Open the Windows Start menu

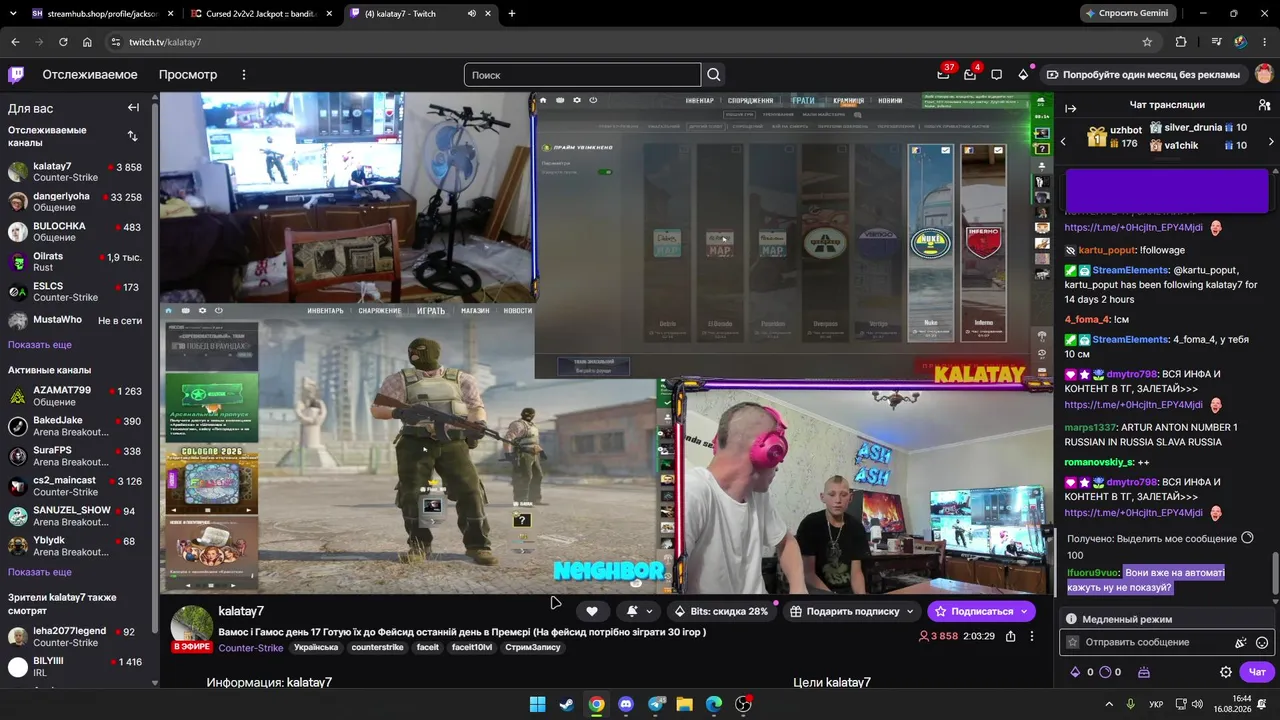coord(537,704)
